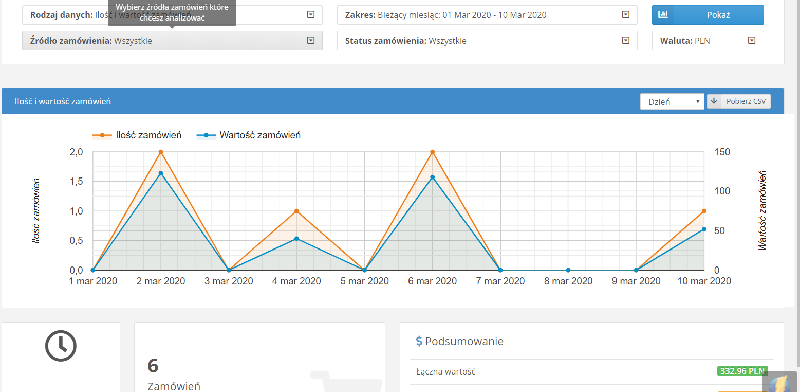Click the dropdown arrow on Źródło zamówienia field

click(x=311, y=41)
